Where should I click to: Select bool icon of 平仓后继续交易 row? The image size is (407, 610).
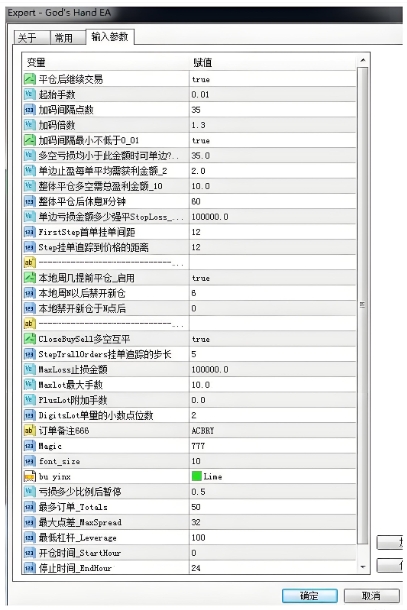point(30,79)
